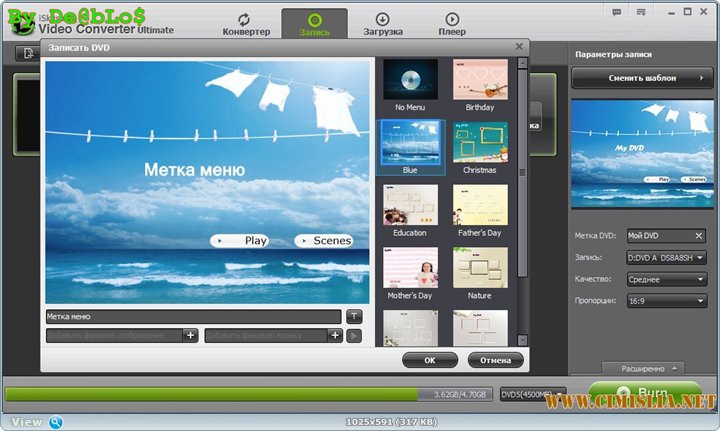The image size is (720, 431).
Task: Expand the Расширенно advanced panel
Action: coord(642,368)
